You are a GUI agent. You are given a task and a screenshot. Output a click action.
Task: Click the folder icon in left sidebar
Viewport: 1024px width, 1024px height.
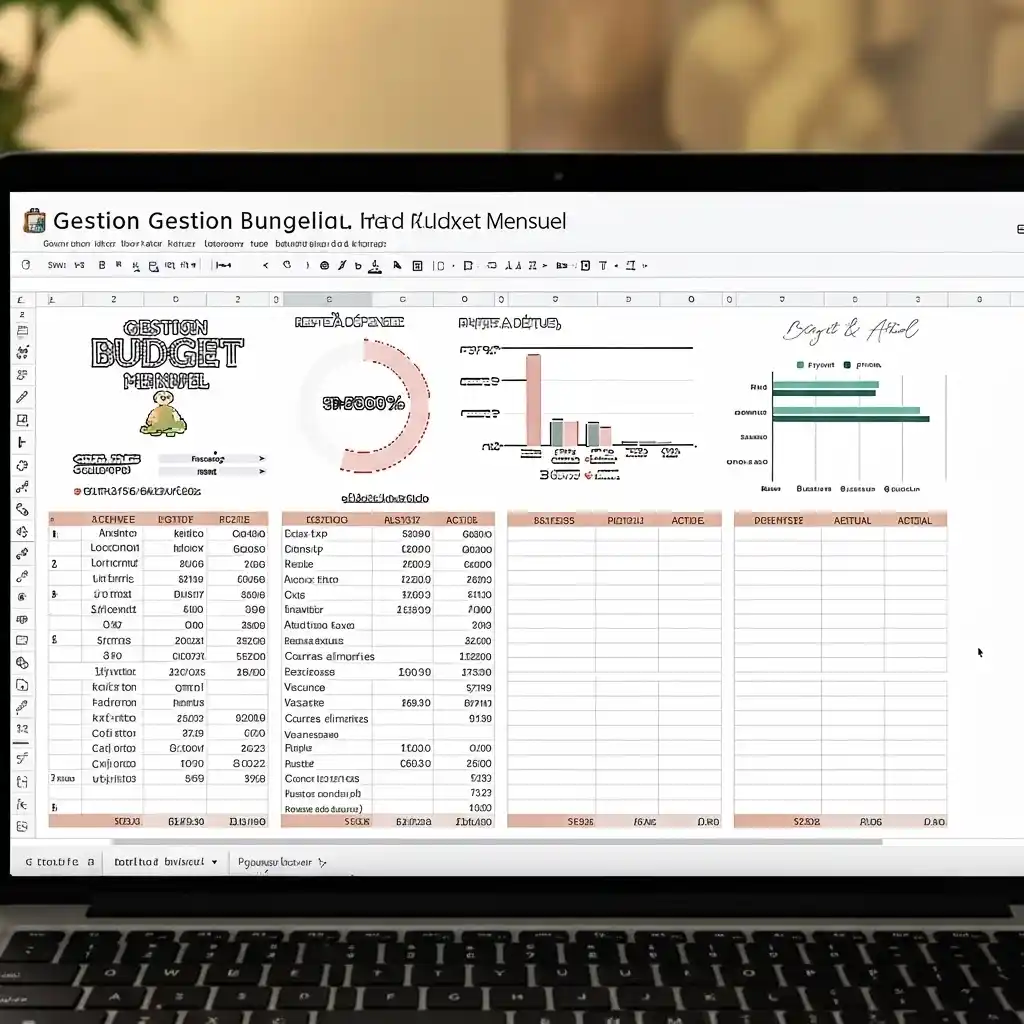point(22,640)
